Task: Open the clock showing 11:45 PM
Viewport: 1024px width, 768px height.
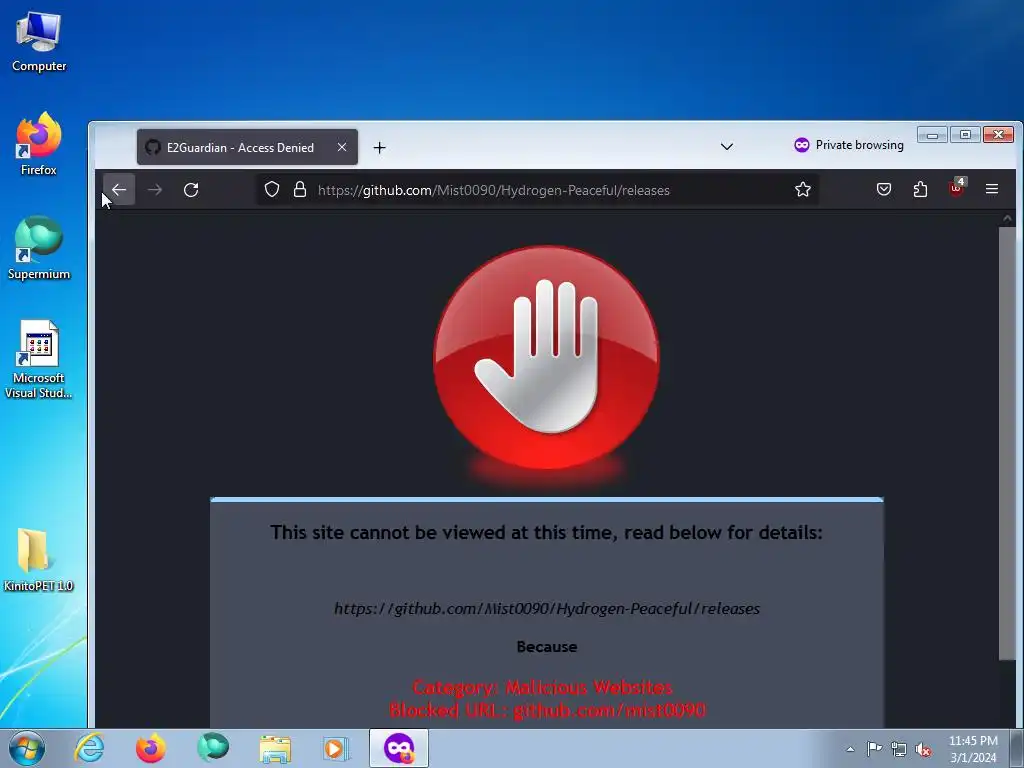Action: [x=973, y=749]
